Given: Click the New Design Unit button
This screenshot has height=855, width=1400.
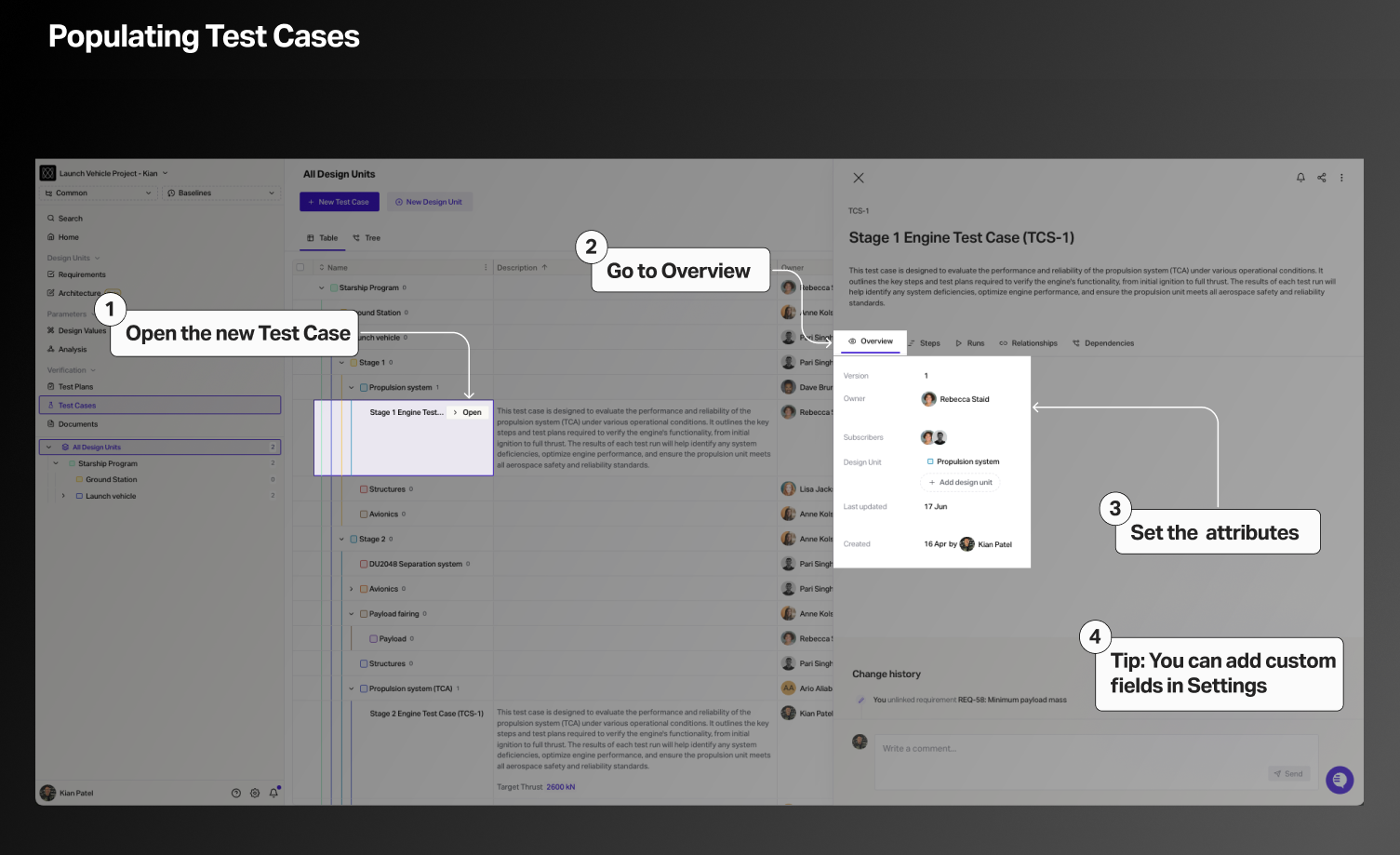Looking at the screenshot, I should tap(429, 202).
